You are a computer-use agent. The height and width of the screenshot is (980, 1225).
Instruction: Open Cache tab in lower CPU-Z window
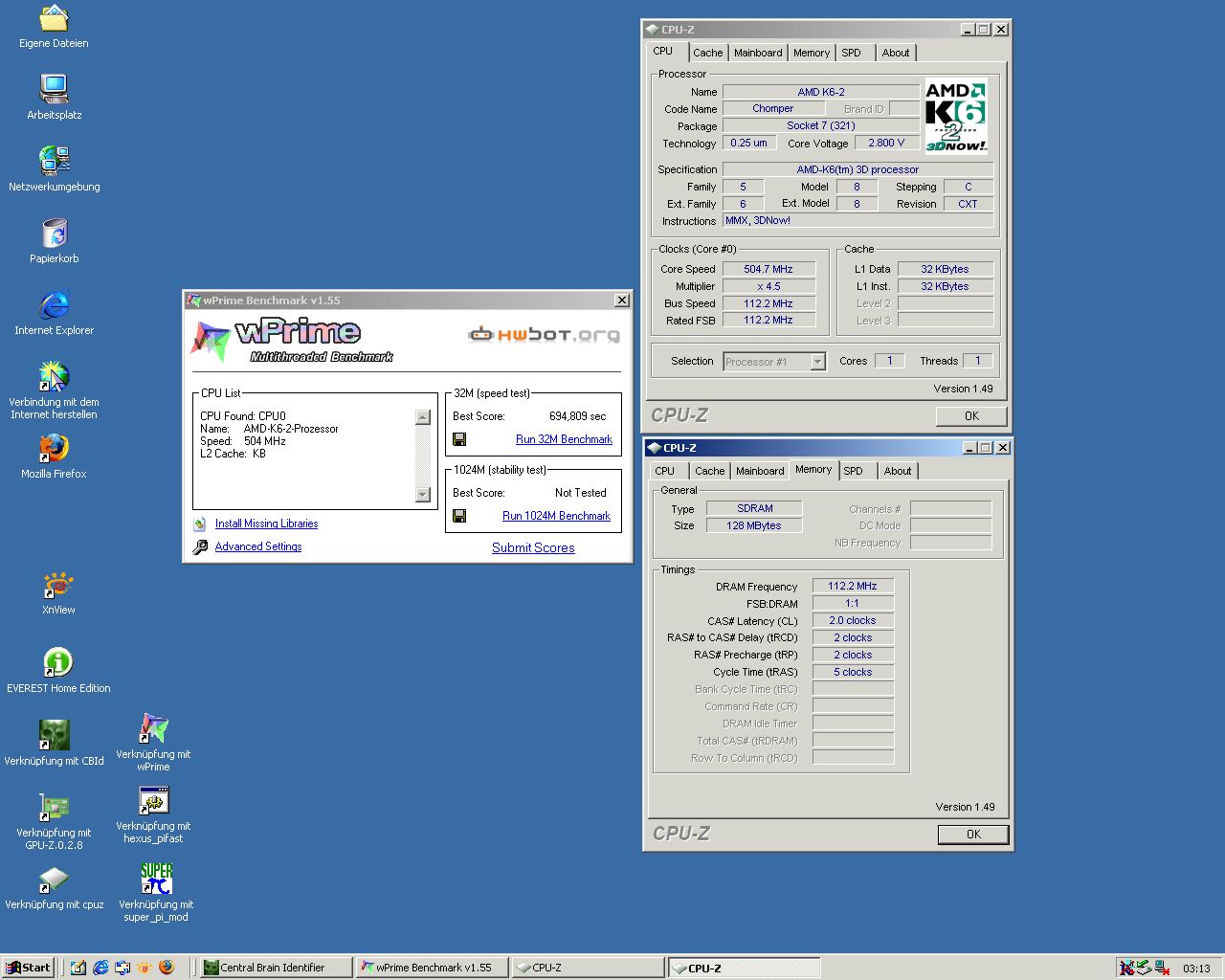click(x=710, y=471)
